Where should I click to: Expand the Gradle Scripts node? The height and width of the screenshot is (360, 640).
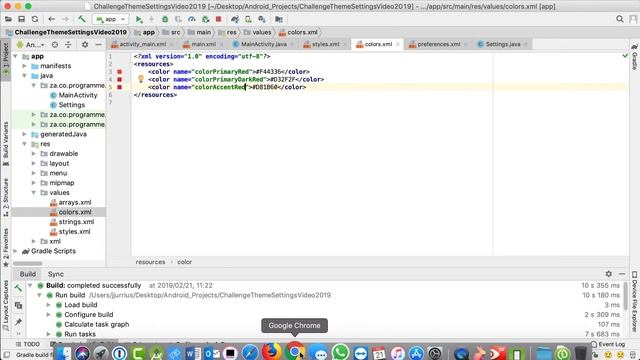click(x=16, y=251)
